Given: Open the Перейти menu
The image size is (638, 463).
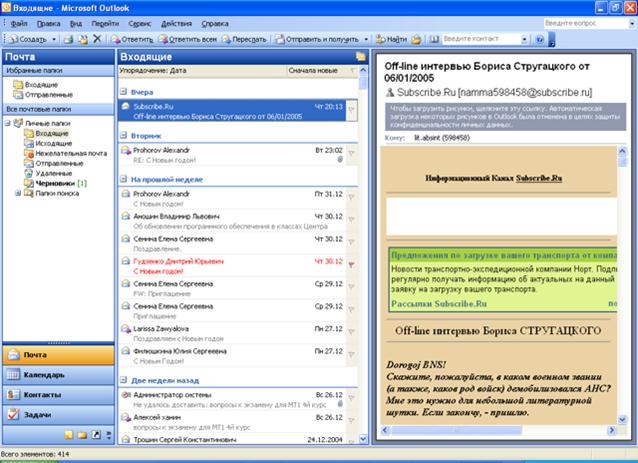Looking at the screenshot, I should (x=105, y=24).
